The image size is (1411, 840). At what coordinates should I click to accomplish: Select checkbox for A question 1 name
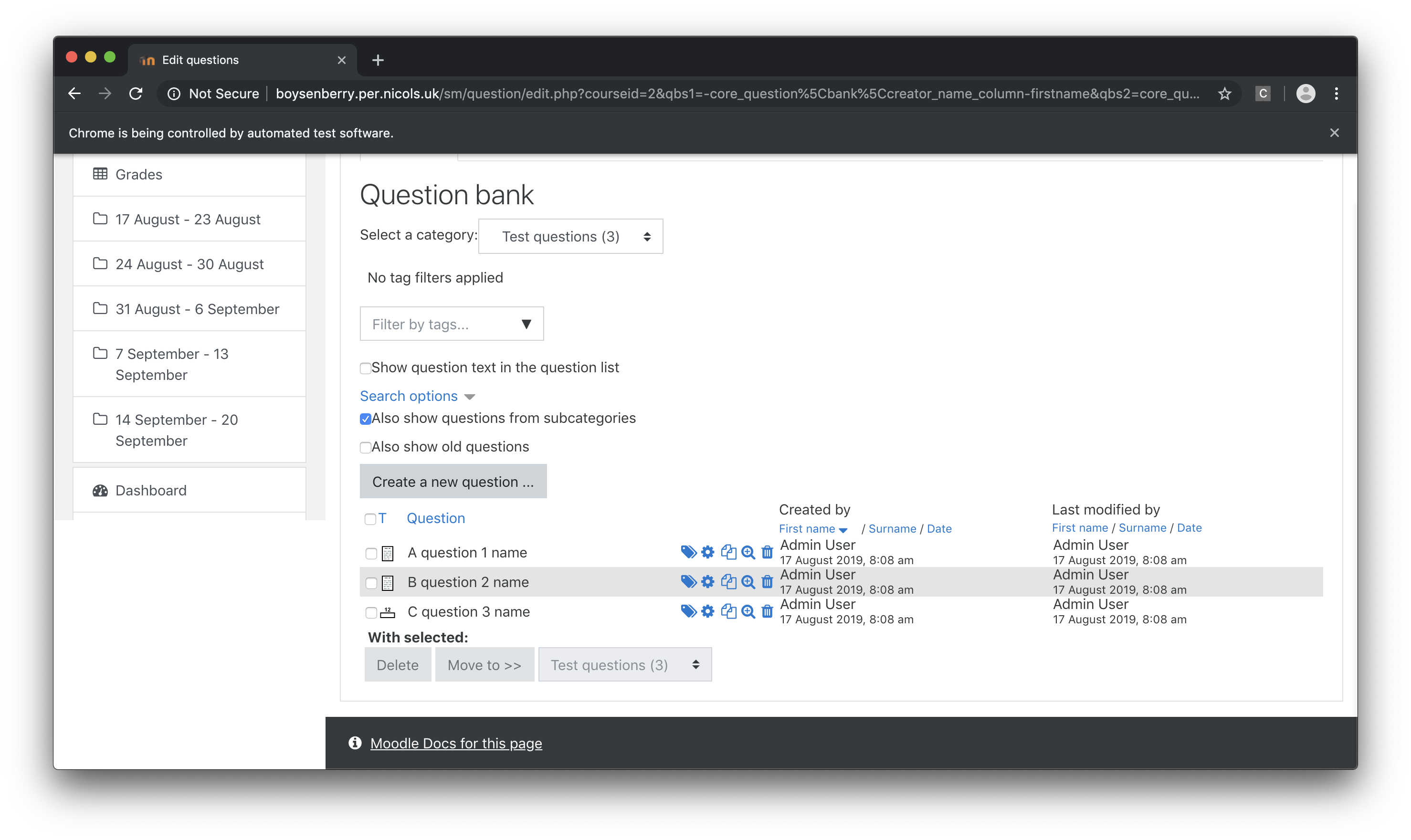(371, 553)
